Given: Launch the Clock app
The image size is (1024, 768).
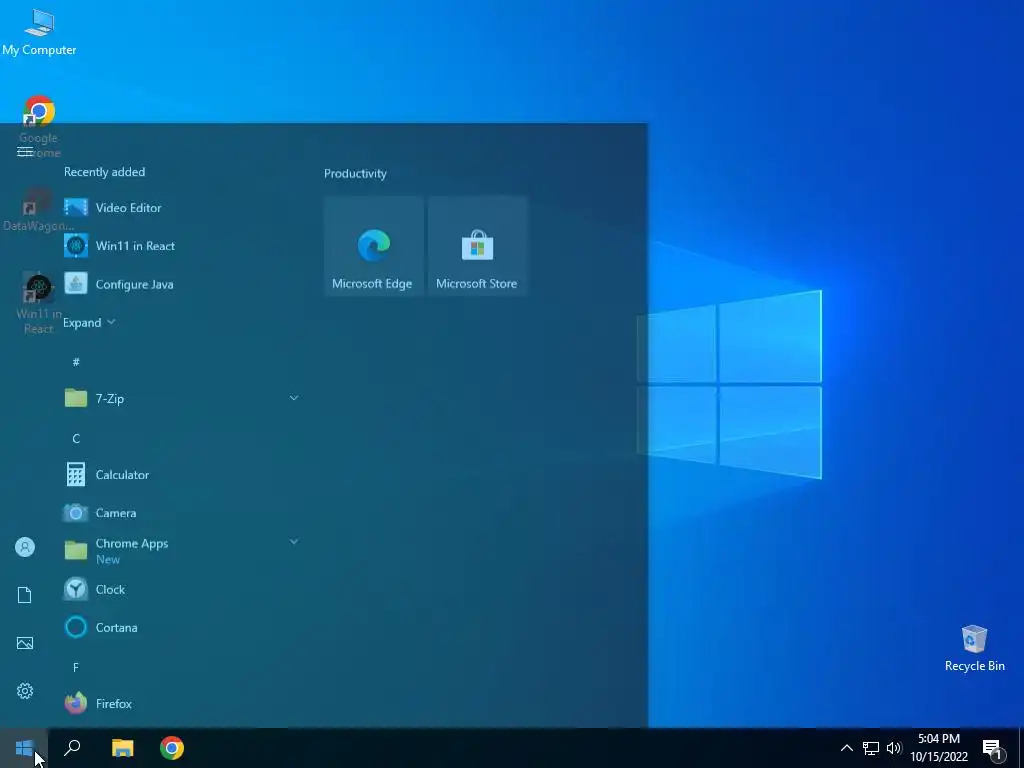Looking at the screenshot, I should 182,589.
